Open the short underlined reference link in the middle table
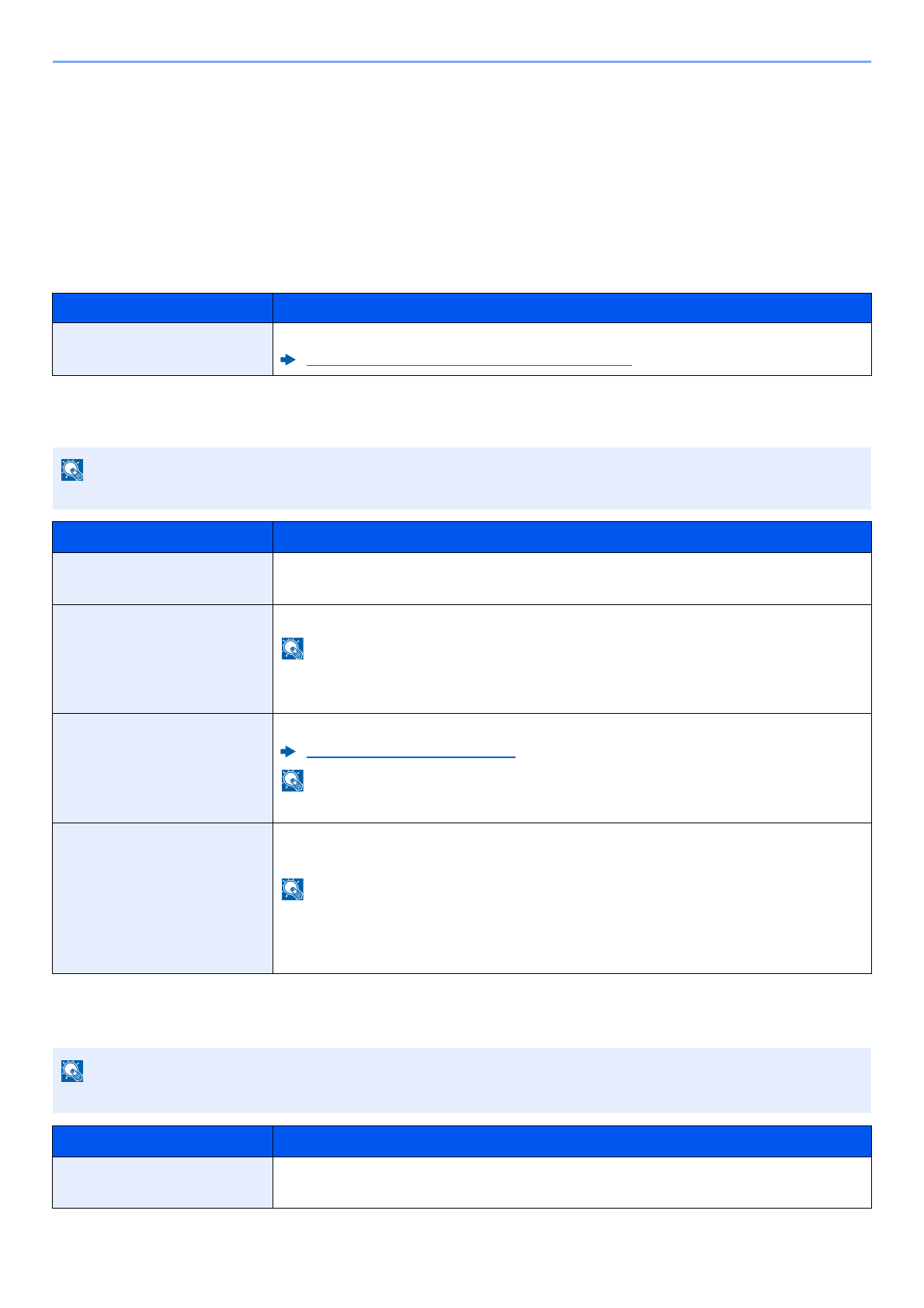The height and width of the screenshot is (1308, 924). 412,753
